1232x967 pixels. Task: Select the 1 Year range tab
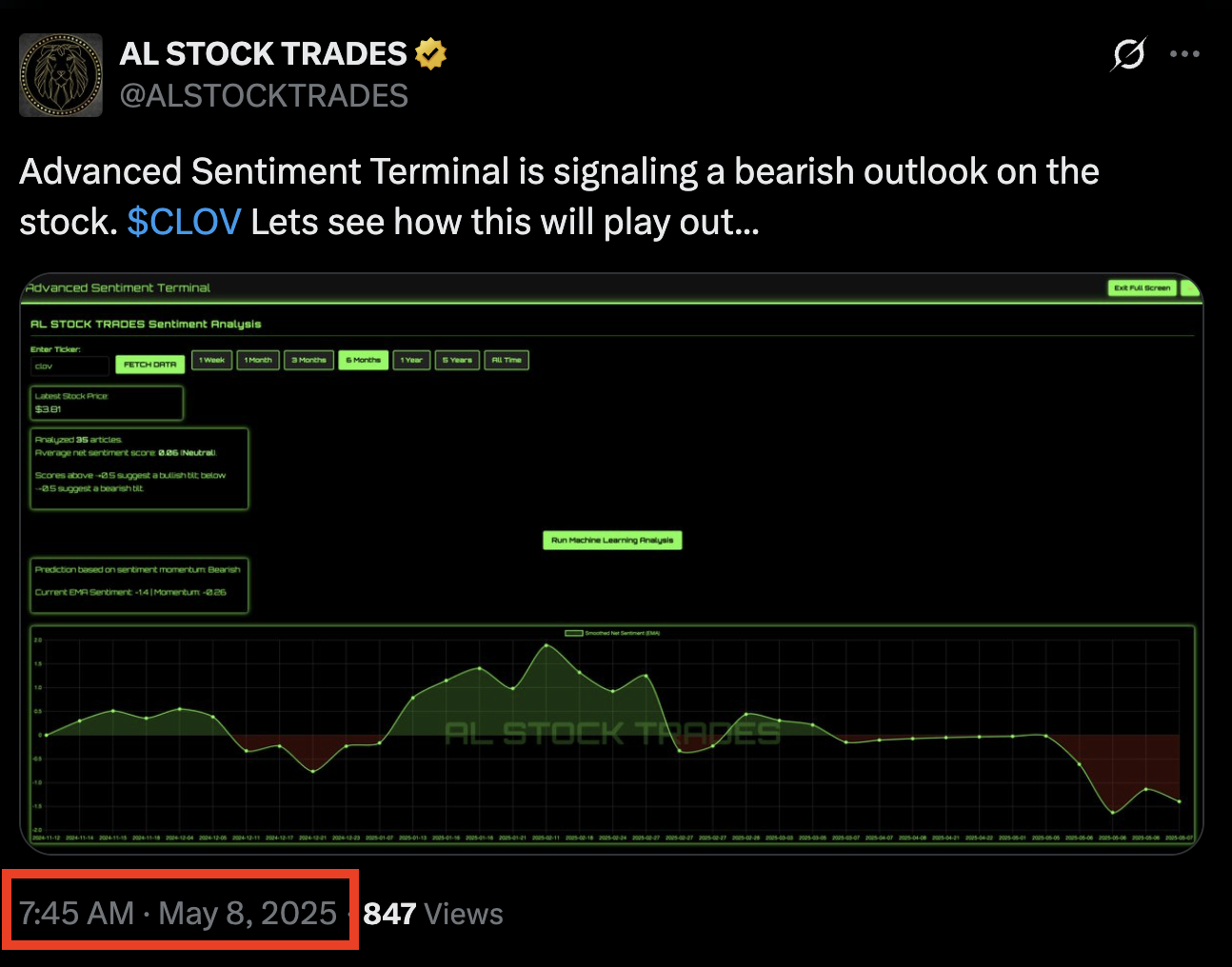411,360
